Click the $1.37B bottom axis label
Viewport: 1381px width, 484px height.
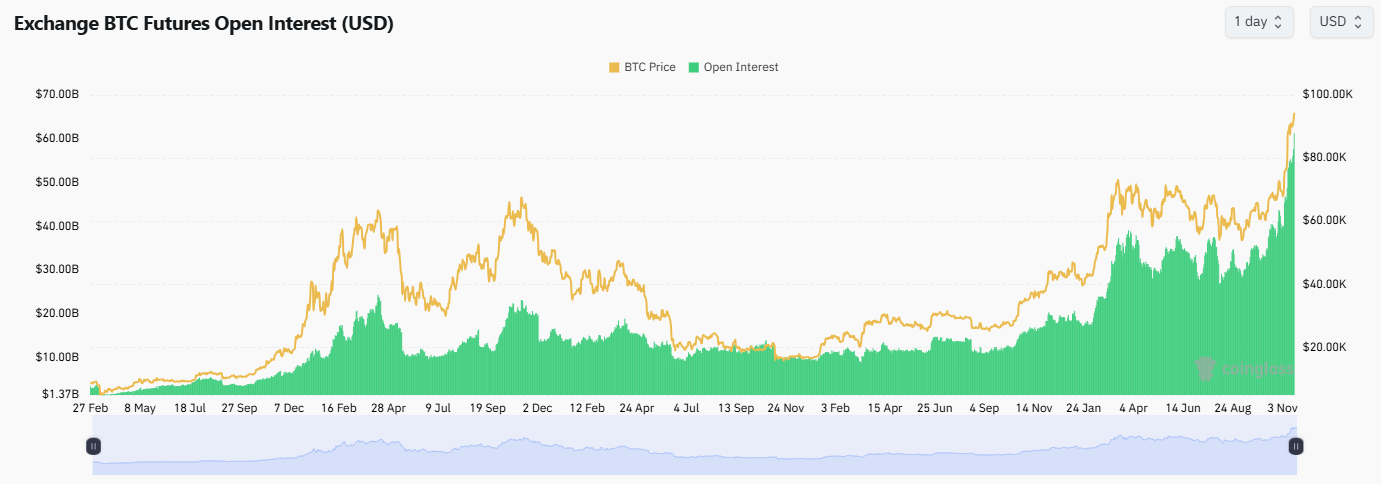pyautogui.click(x=61, y=394)
